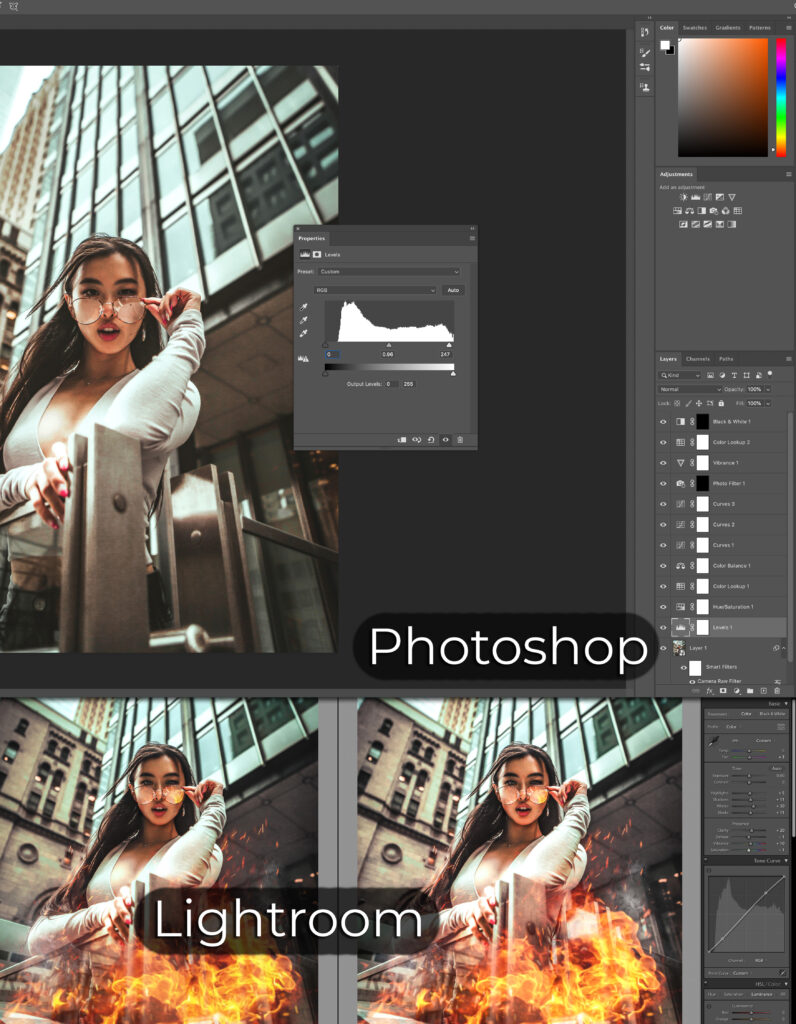Add an Invert adjustment
This screenshot has width=796, height=1024.
pos(683,225)
